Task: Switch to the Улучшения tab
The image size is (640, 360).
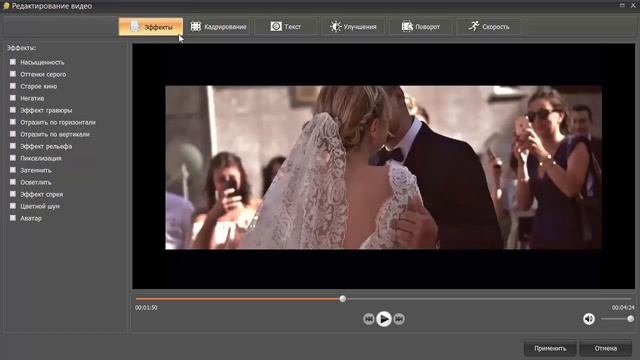Action: 353,27
